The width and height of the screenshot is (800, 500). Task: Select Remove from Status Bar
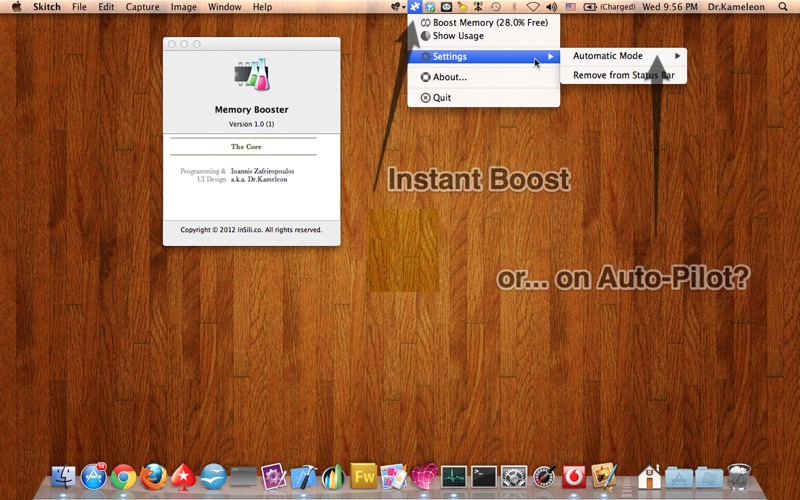click(x=623, y=75)
